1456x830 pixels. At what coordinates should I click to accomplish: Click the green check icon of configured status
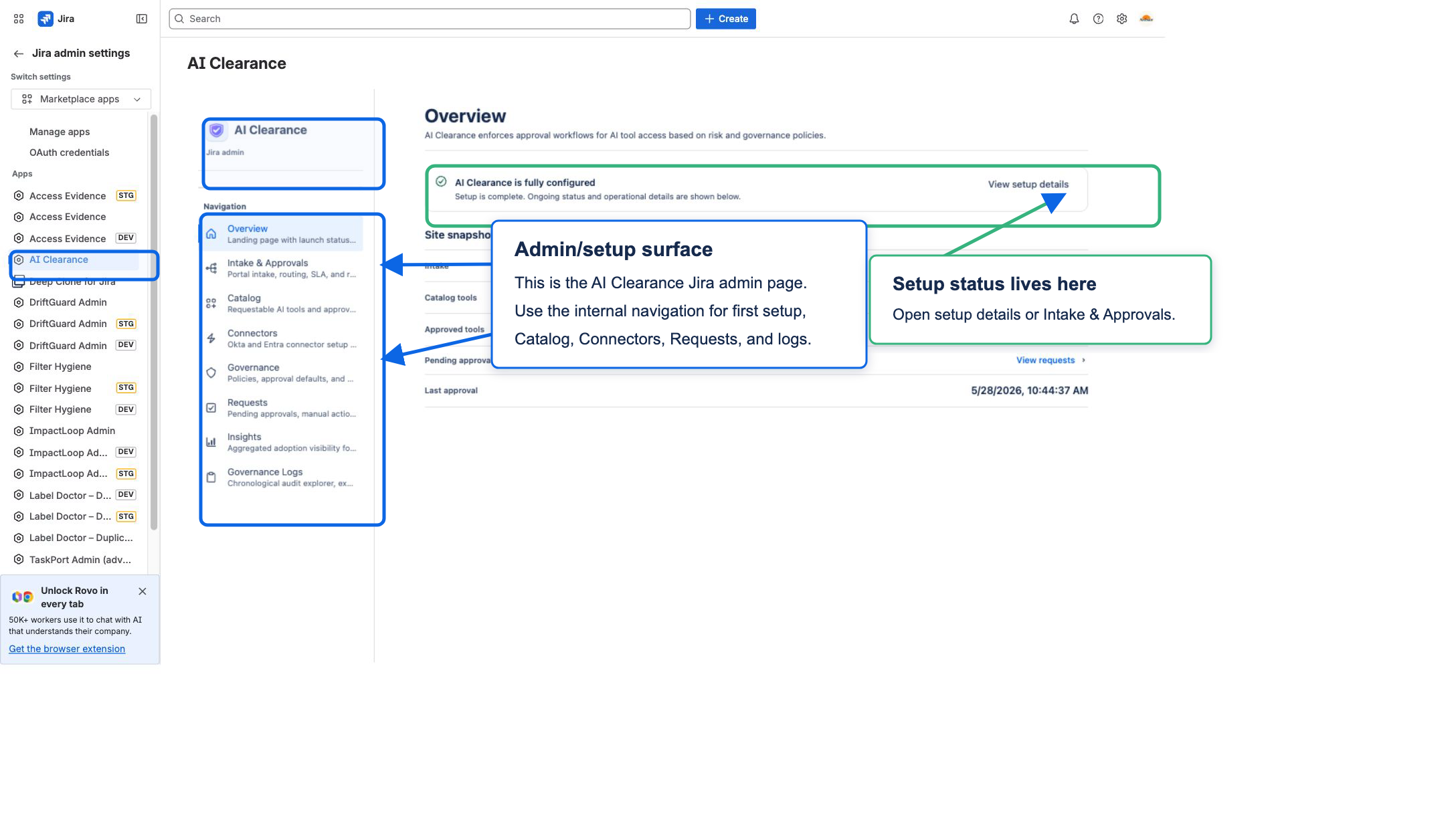[441, 181]
